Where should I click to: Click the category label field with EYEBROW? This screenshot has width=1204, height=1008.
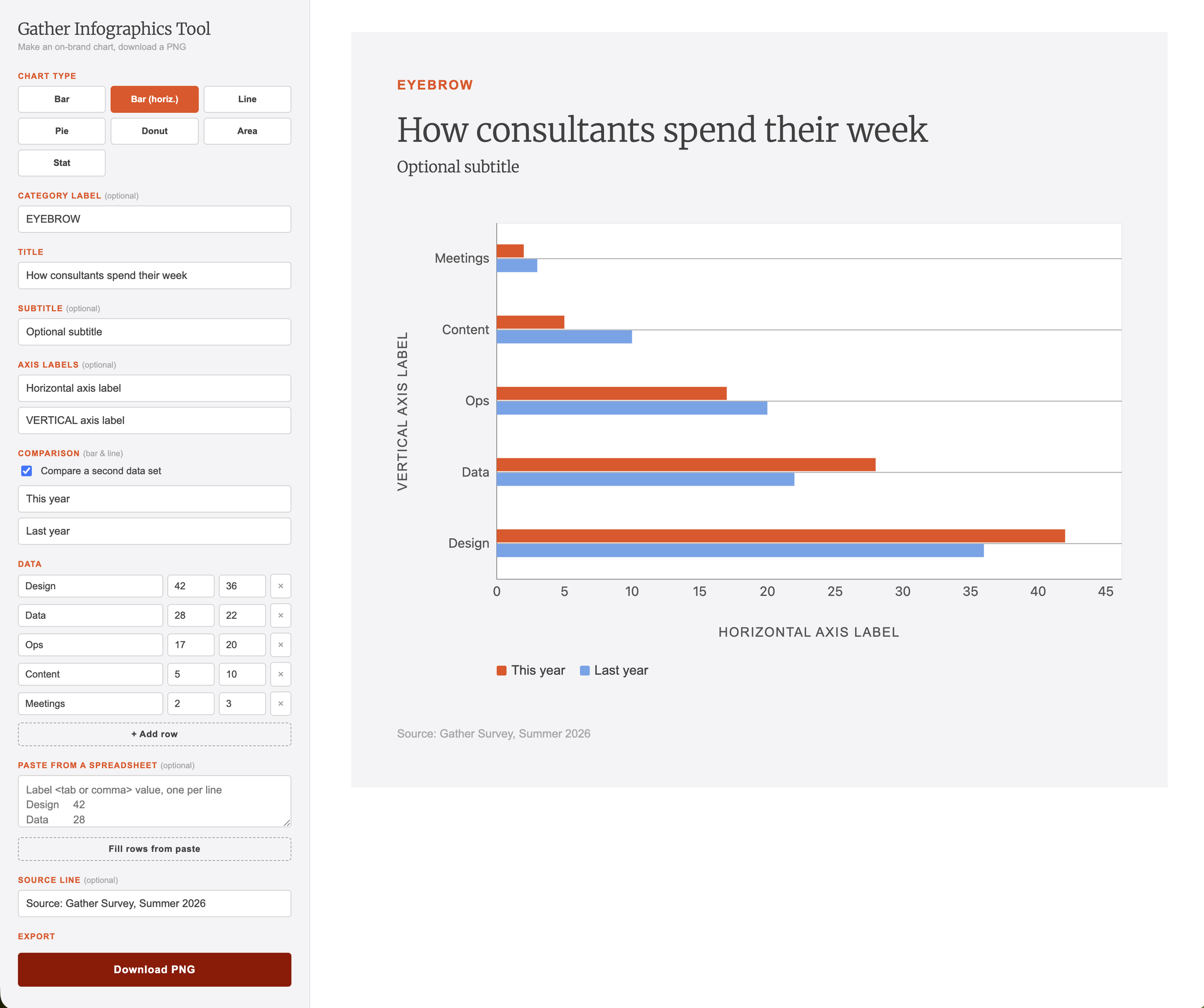click(x=154, y=219)
